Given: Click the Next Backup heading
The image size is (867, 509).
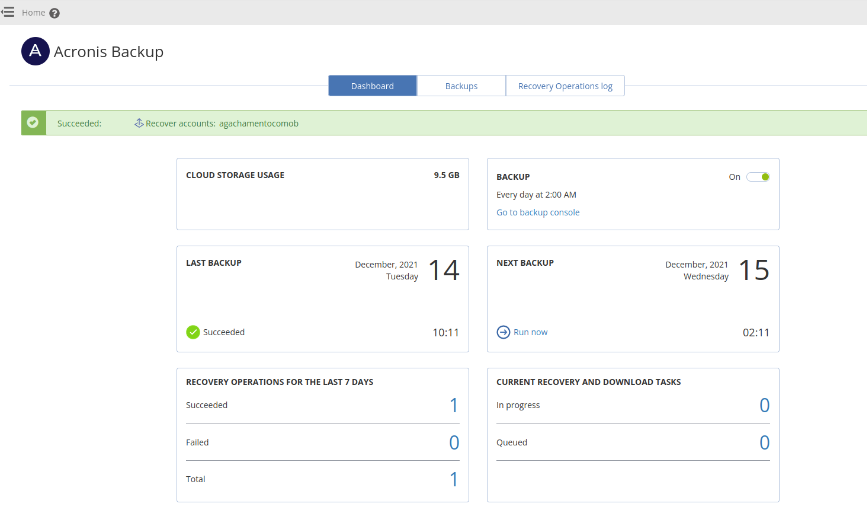Looking at the screenshot, I should (525, 263).
